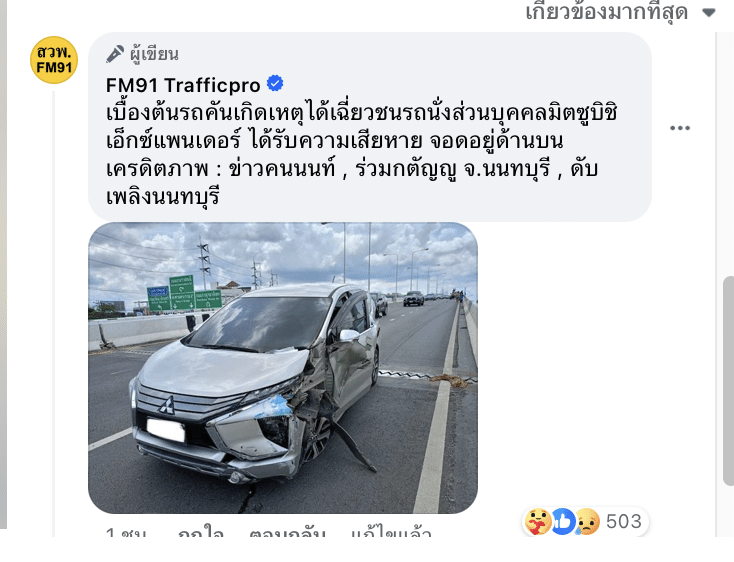Open the เกี่ยวข้องมากที่สุด comment sort menu
The height and width of the screenshot is (562, 734).
click(x=607, y=11)
